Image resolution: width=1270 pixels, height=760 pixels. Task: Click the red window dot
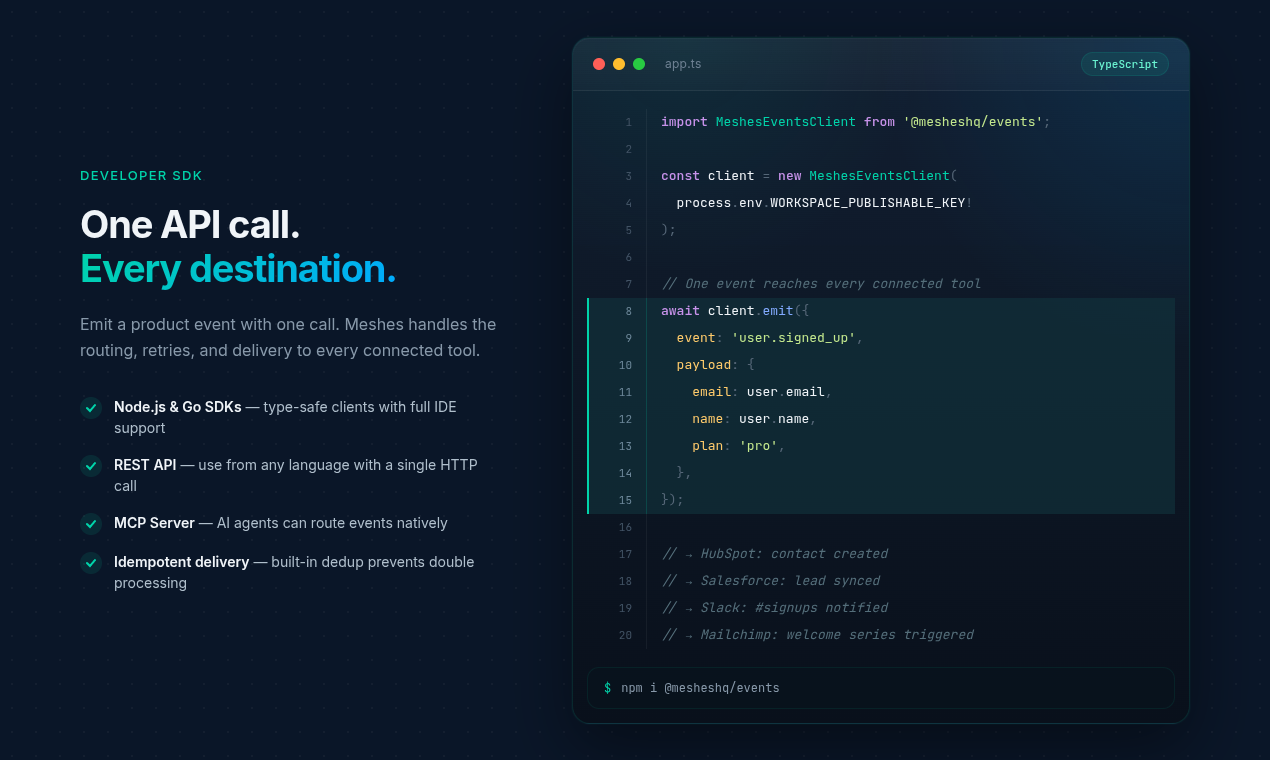point(599,64)
